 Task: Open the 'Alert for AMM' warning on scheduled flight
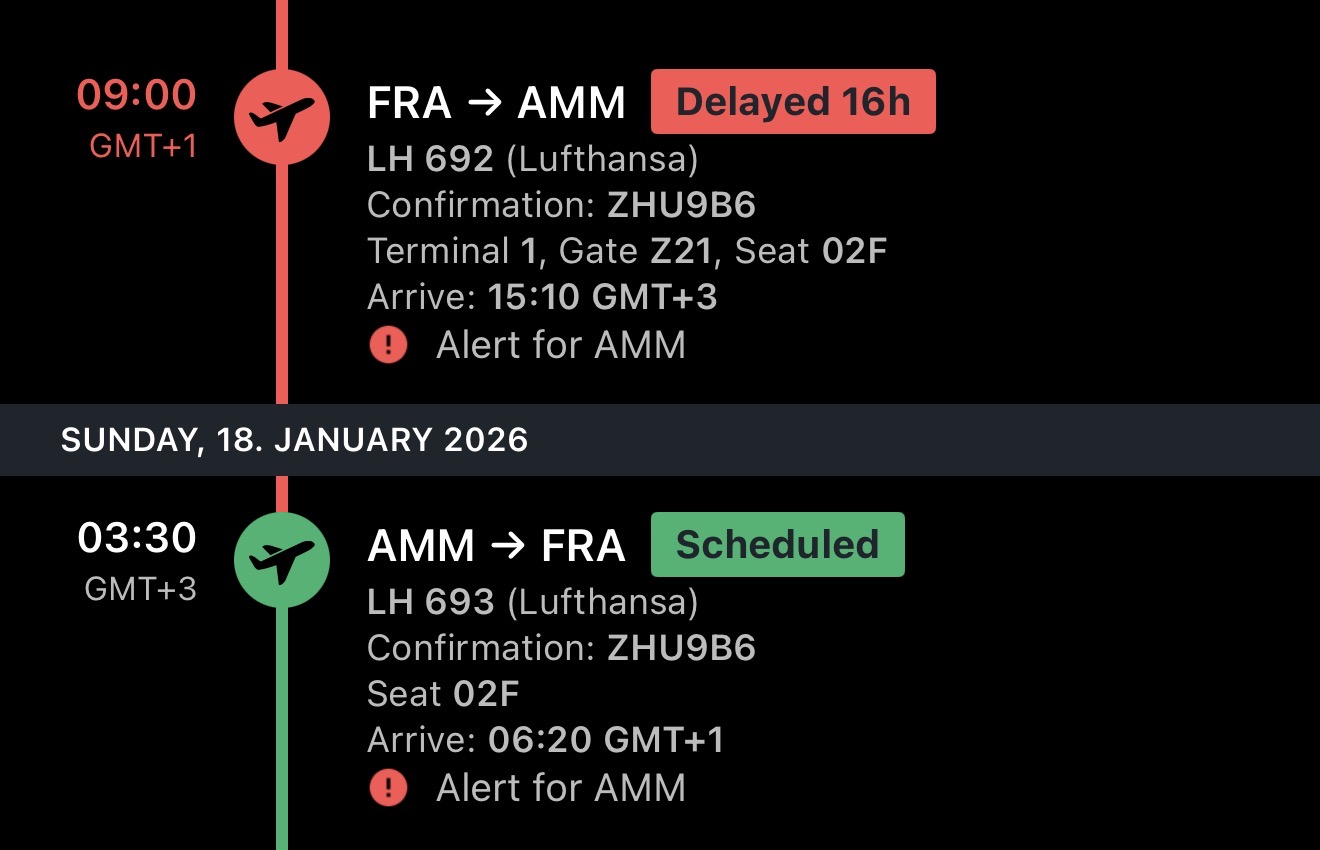coord(560,787)
